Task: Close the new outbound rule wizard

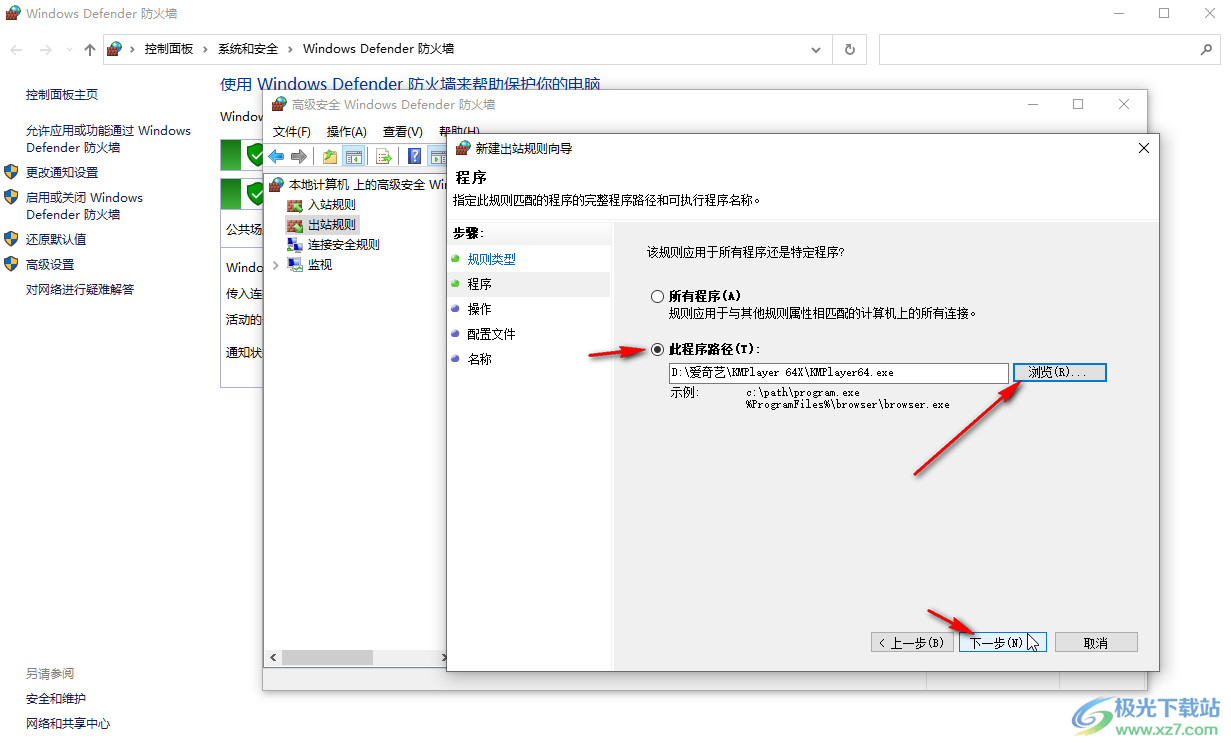Action: [x=1144, y=148]
